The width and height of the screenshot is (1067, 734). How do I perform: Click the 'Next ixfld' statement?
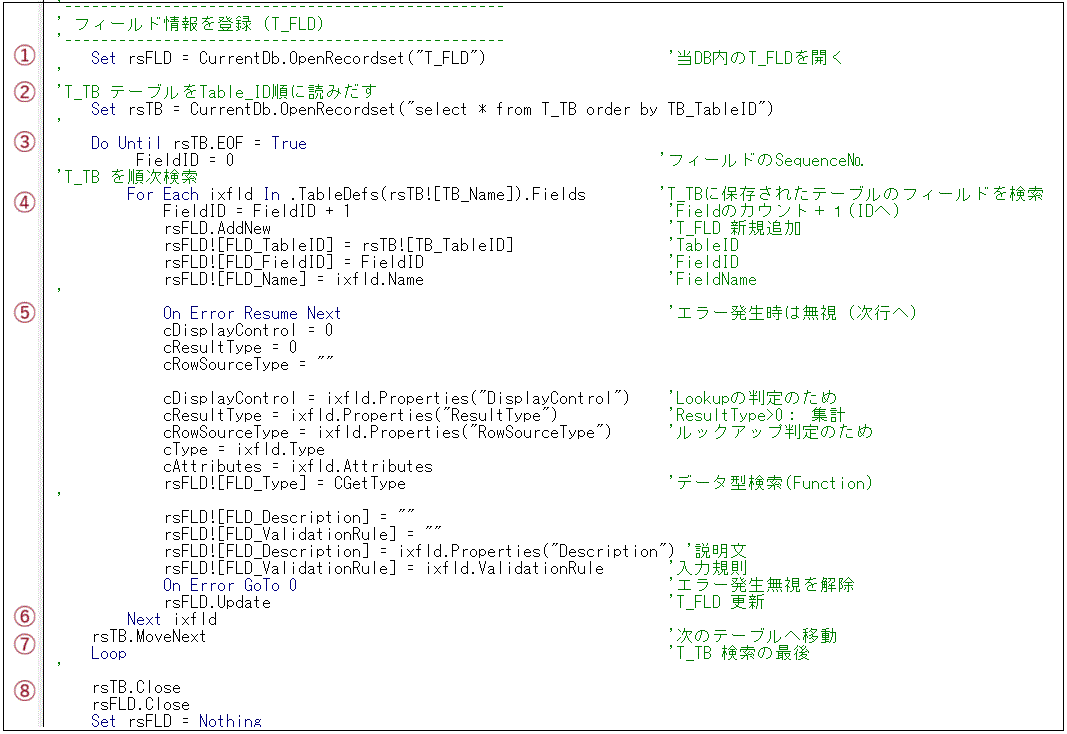pos(171,619)
